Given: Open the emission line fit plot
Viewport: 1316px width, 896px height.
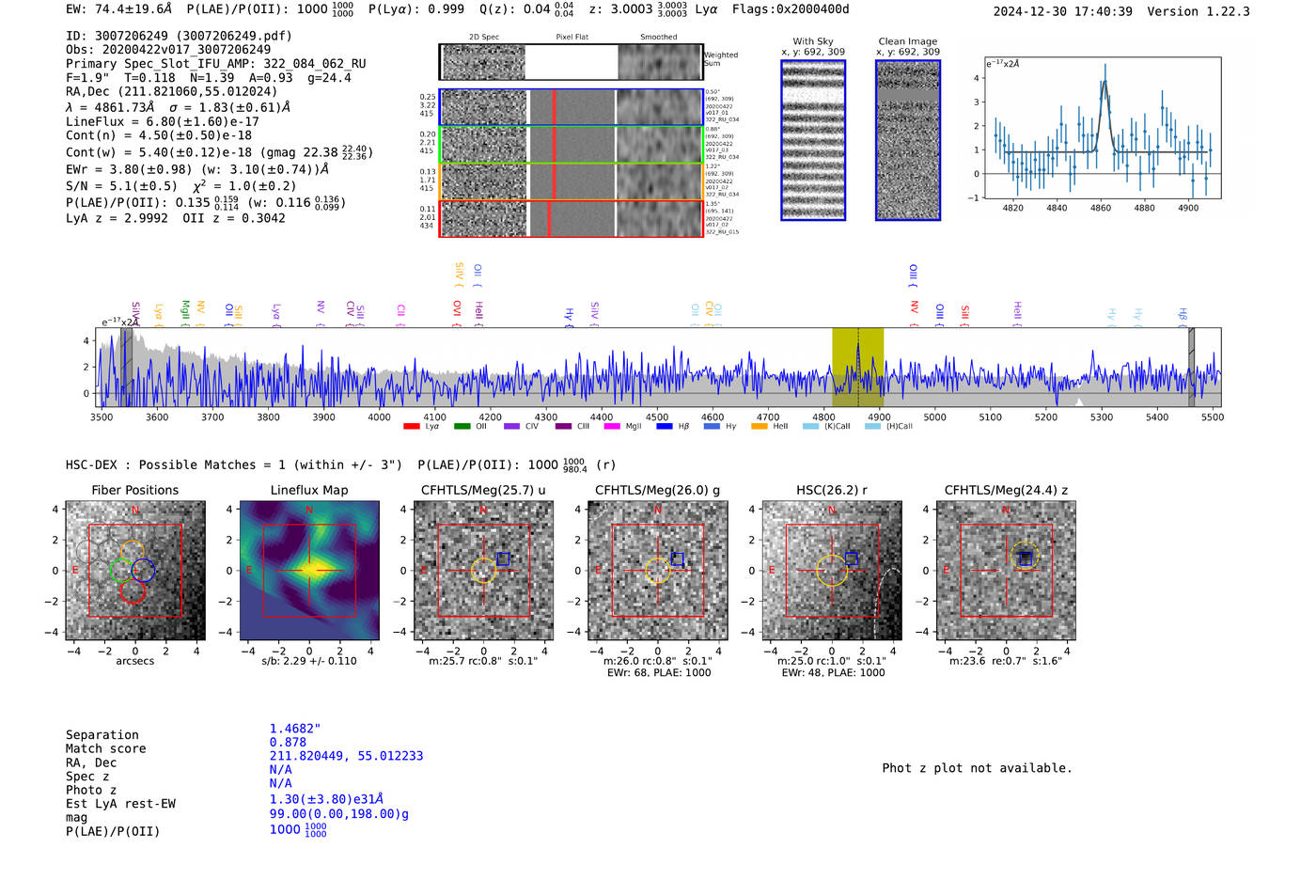Looking at the screenshot, I should tap(1102, 128).
